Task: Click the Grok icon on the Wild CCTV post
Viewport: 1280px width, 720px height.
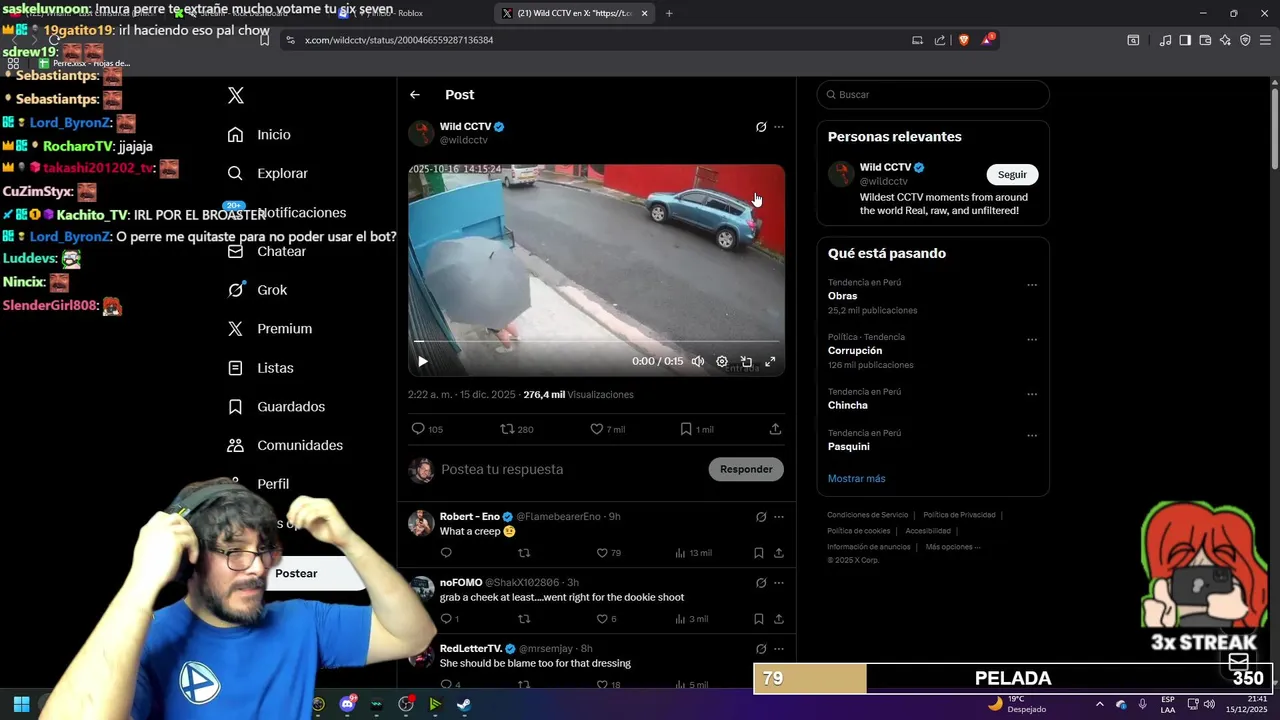Action: pyautogui.click(x=761, y=127)
